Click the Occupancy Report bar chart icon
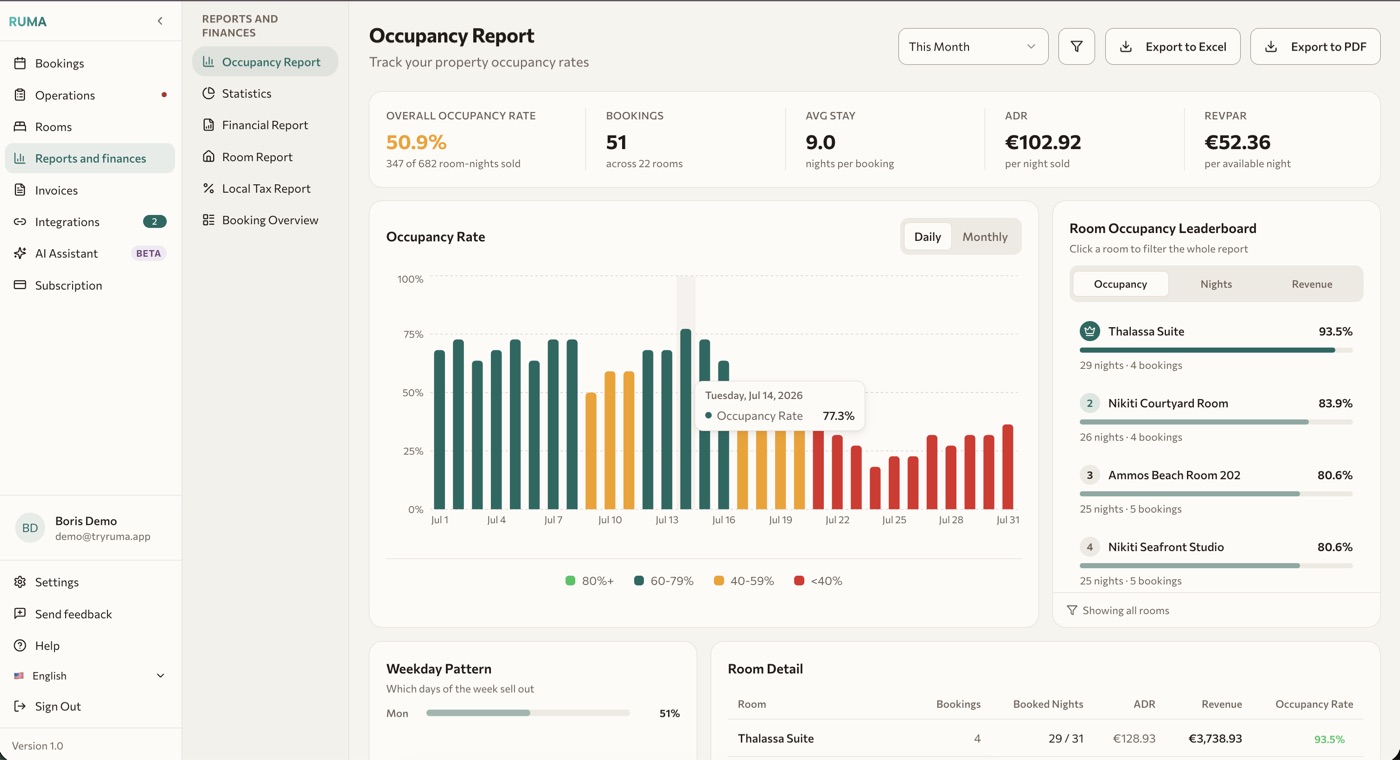 point(208,61)
